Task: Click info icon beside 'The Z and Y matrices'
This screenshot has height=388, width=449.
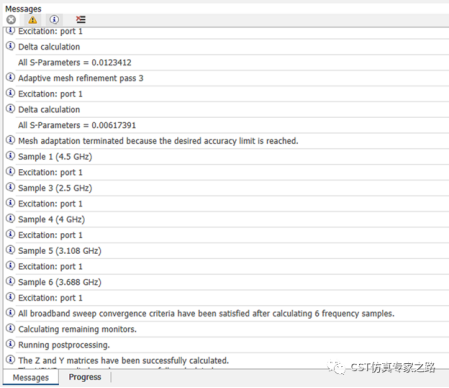Action: (x=10, y=359)
